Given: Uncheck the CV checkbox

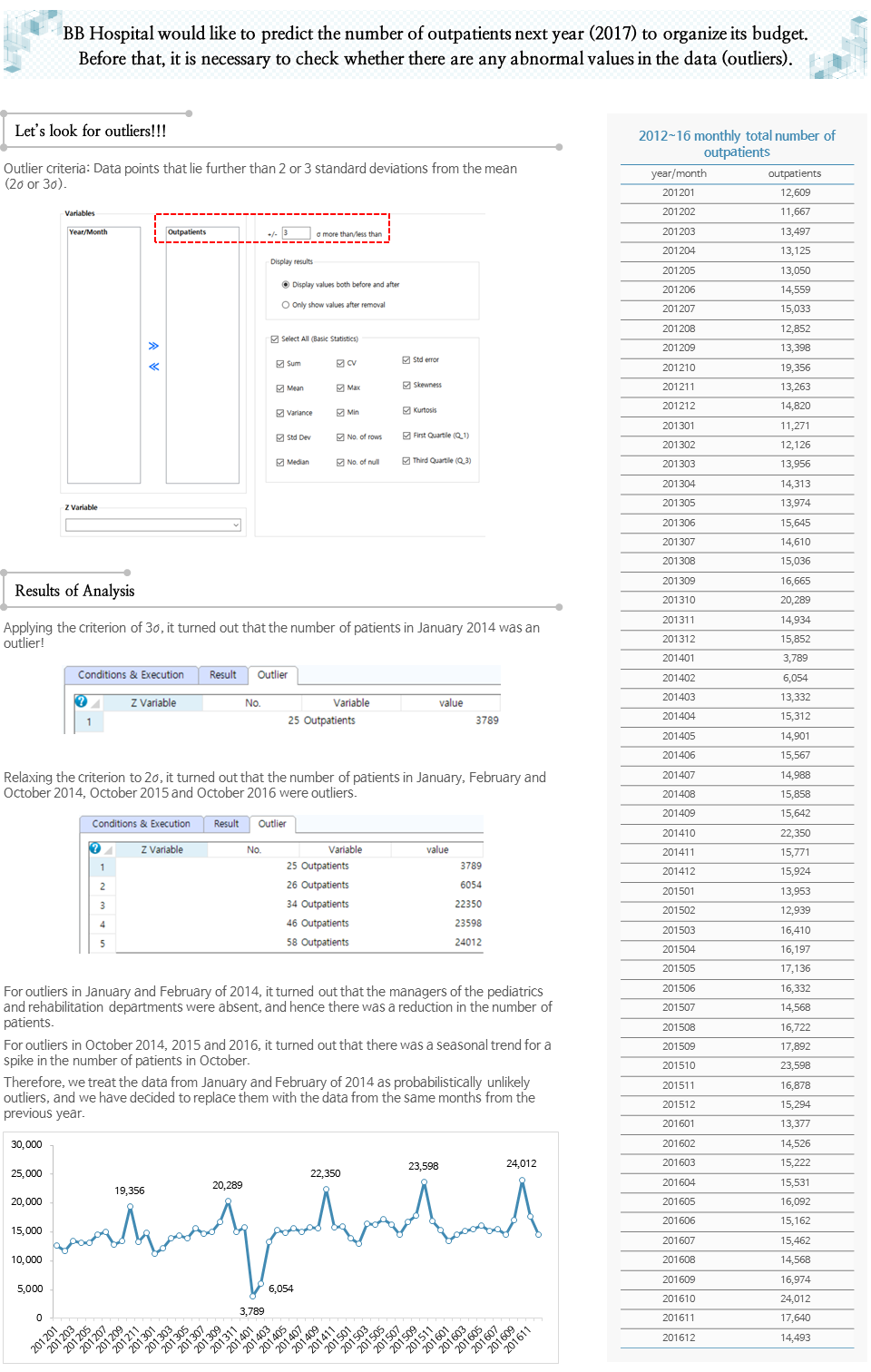Looking at the screenshot, I should (x=340, y=364).
